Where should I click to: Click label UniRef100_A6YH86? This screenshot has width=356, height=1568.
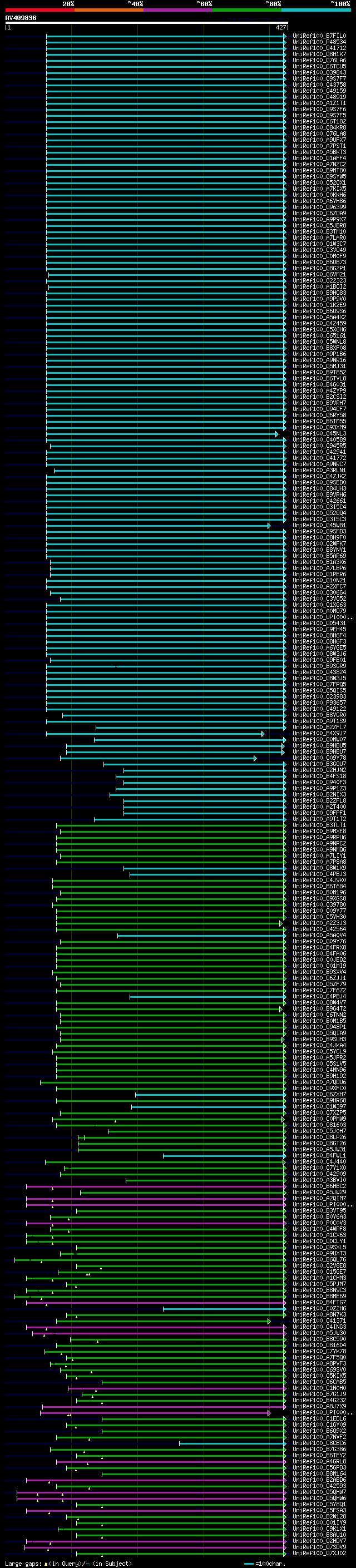click(x=319, y=201)
